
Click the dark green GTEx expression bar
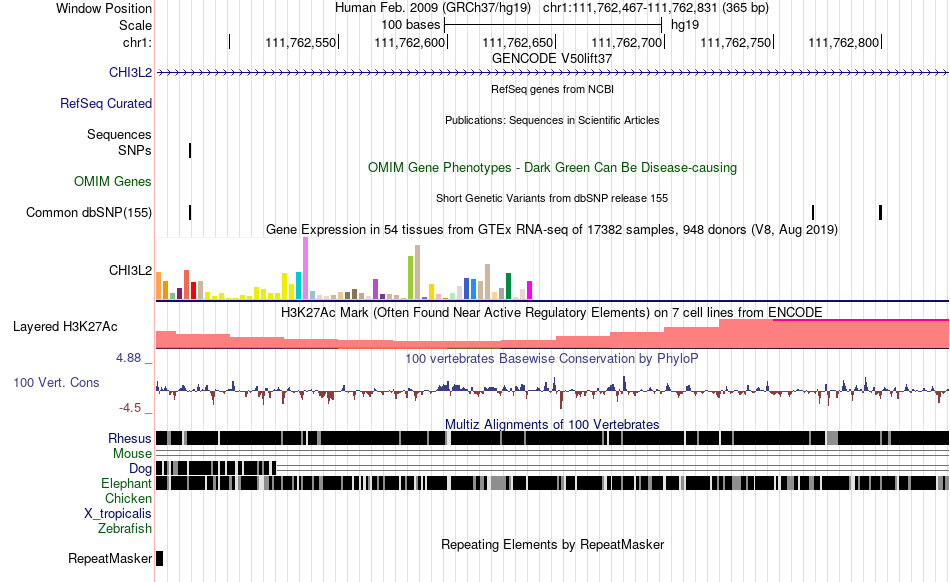pos(508,286)
